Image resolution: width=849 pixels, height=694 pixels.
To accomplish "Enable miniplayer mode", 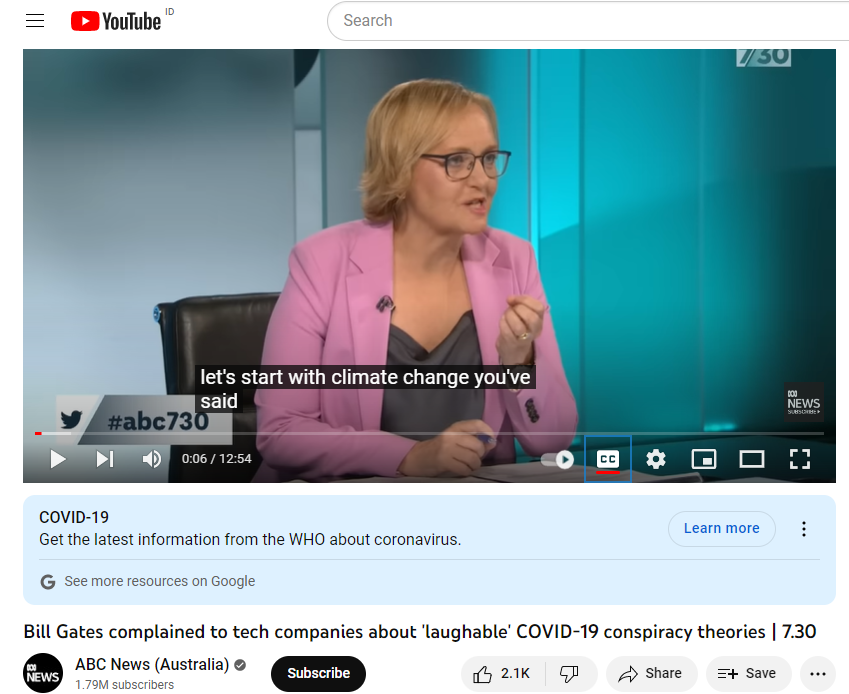I will (704, 460).
